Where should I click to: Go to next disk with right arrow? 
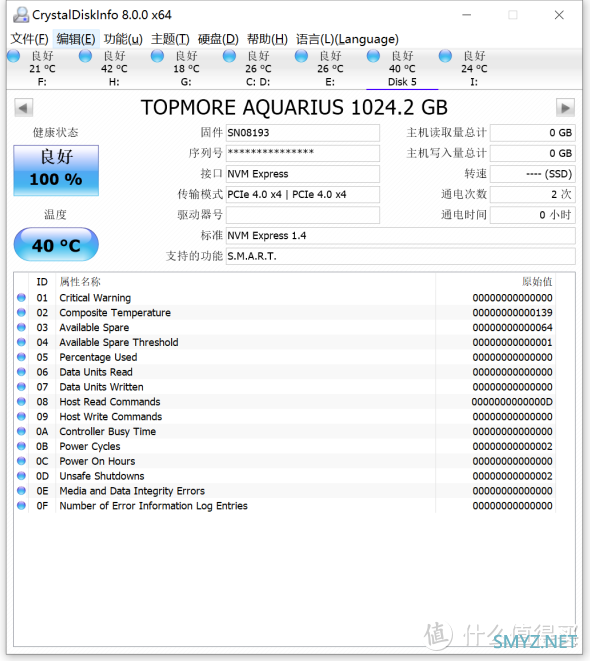[x=565, y=108]
